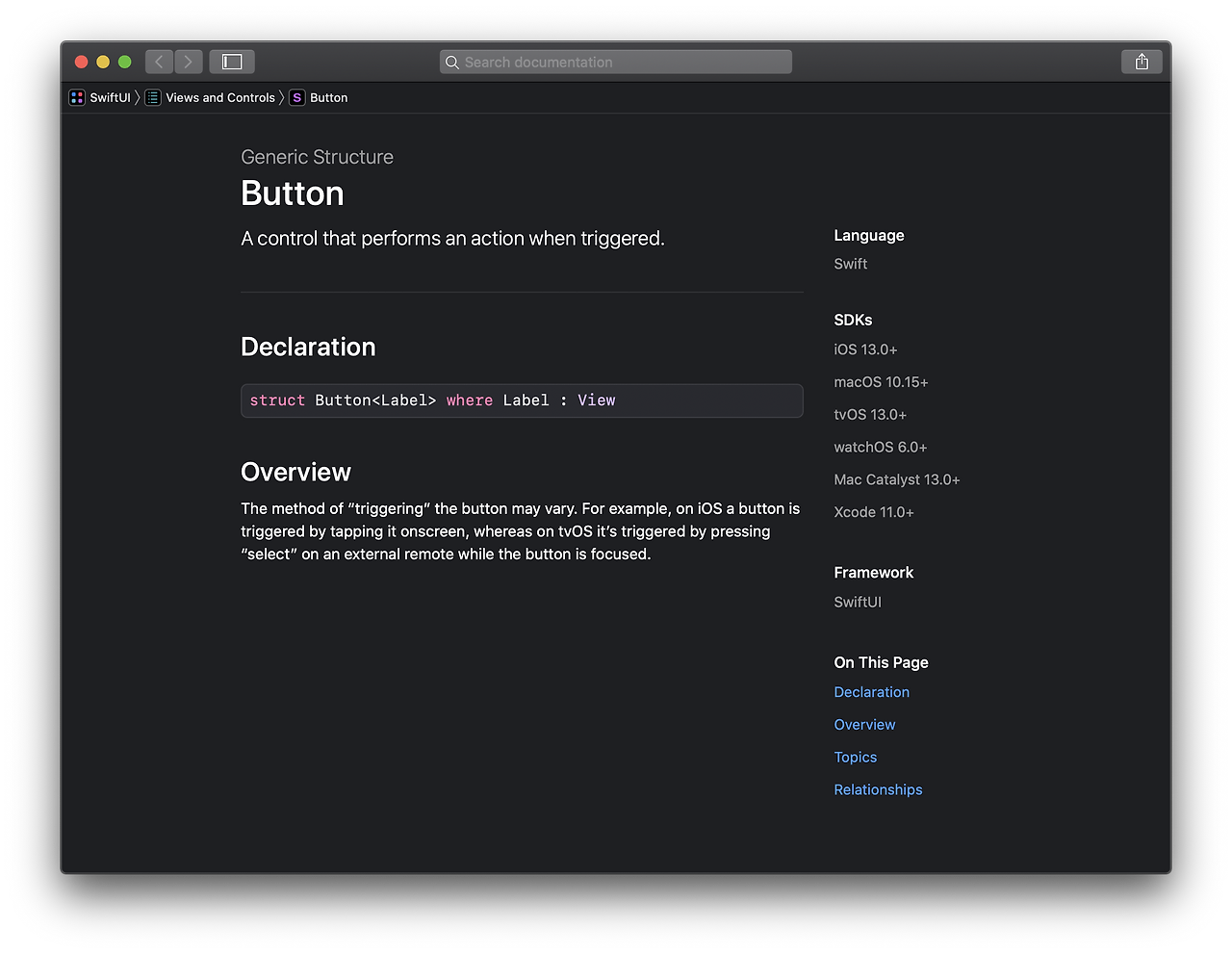Go forward with the right chevron button
The width and height of the screenshot is (1232, 954).
189,62
